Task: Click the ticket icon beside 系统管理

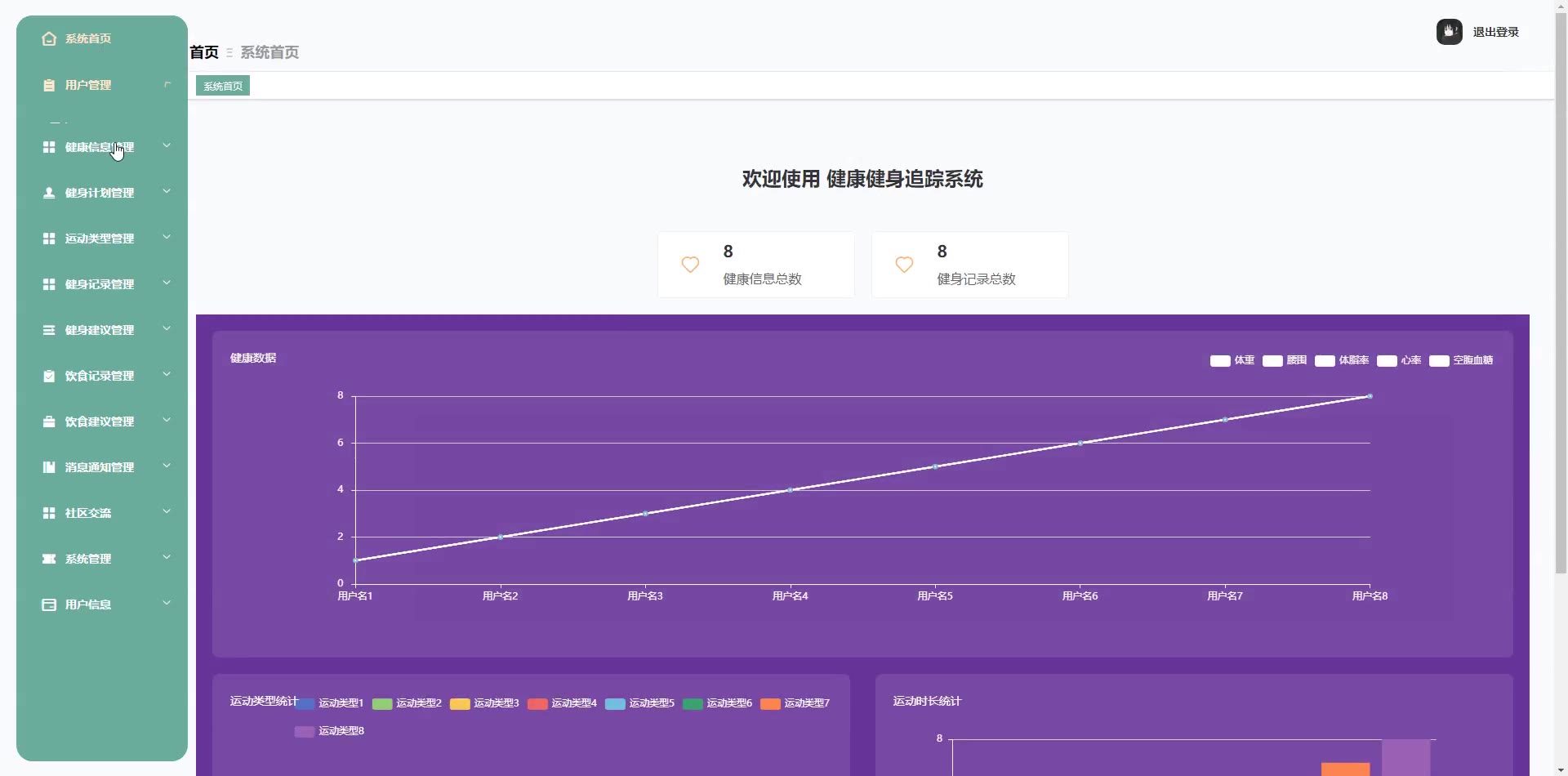Action: tap(49, 559)
